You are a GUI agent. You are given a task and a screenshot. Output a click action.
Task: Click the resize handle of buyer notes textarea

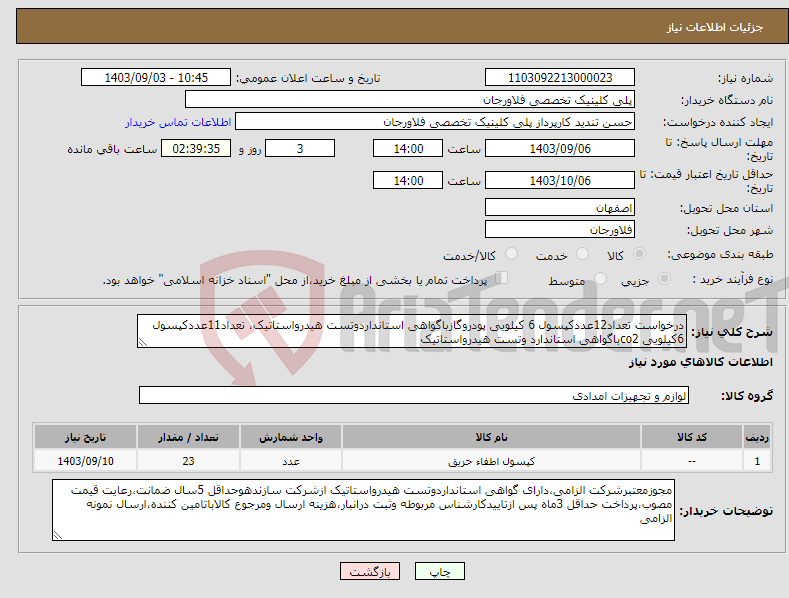tap(57, 536)
